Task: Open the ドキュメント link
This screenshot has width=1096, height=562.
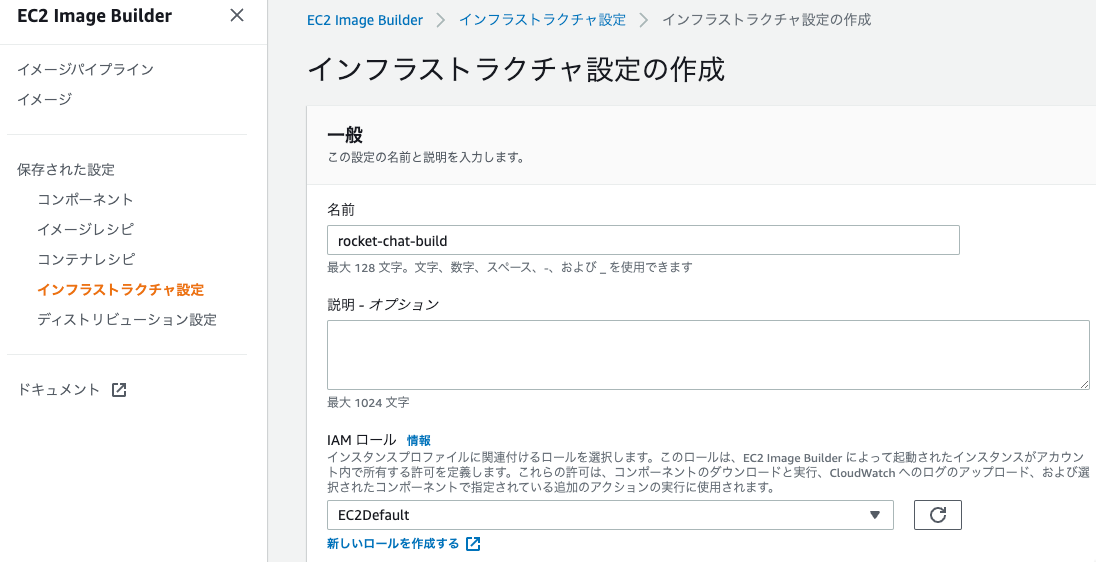Action: pyautogui.click(x=59, y=390)
